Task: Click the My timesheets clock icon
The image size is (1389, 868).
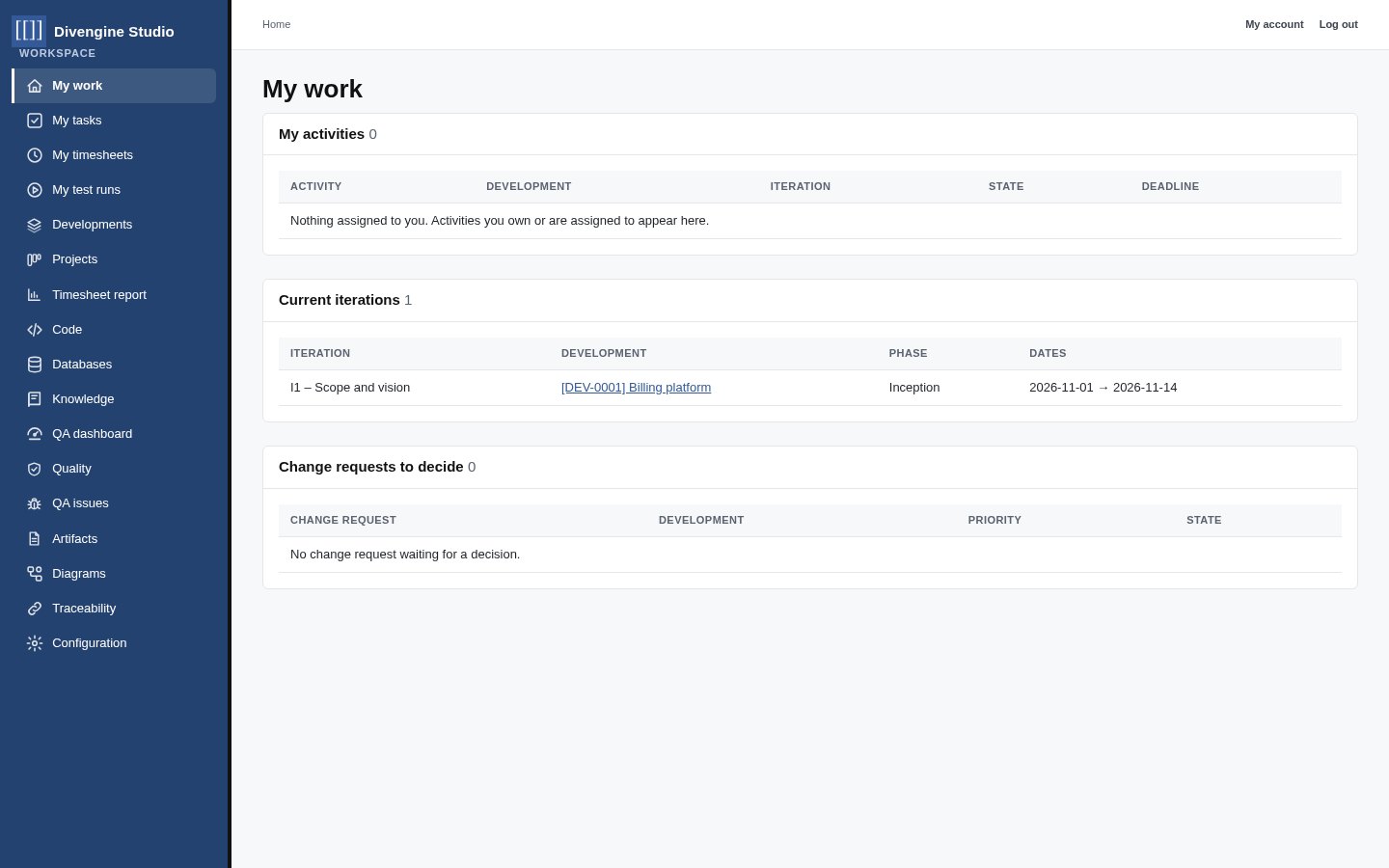Action: tap(35, 155)
